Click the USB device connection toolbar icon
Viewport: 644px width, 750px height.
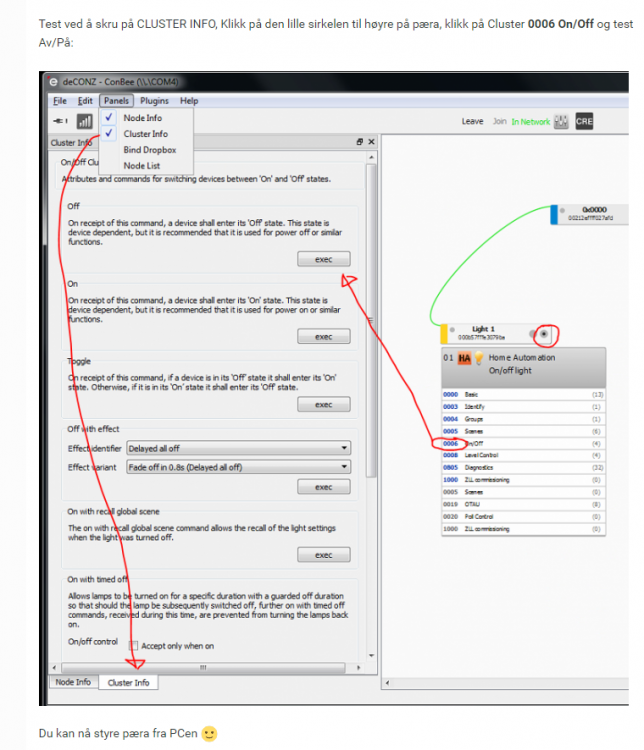tap(59, 120)
